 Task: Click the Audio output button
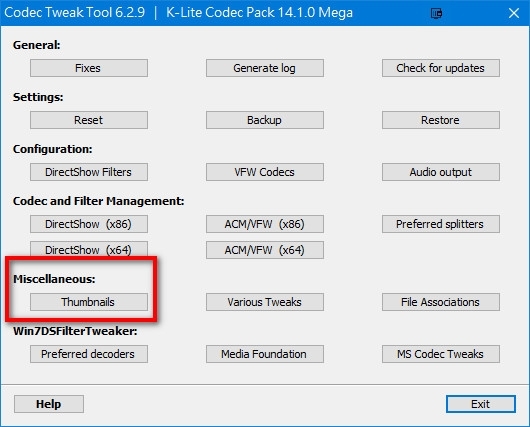point(441,172)
